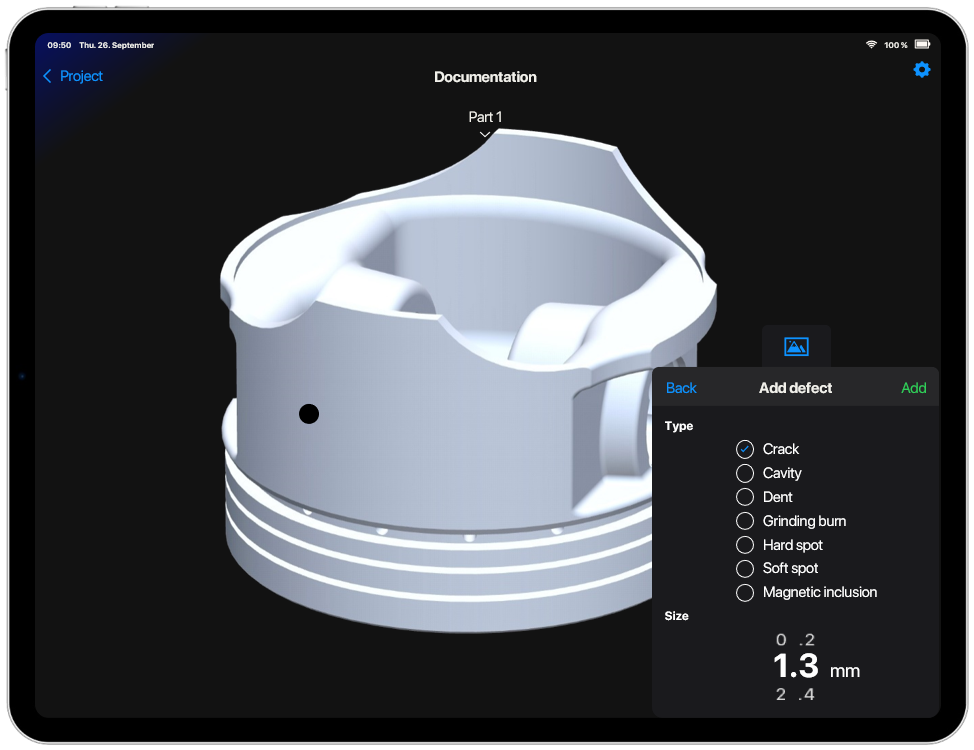Expand the Part 1 selector chevron

[485, 134]
